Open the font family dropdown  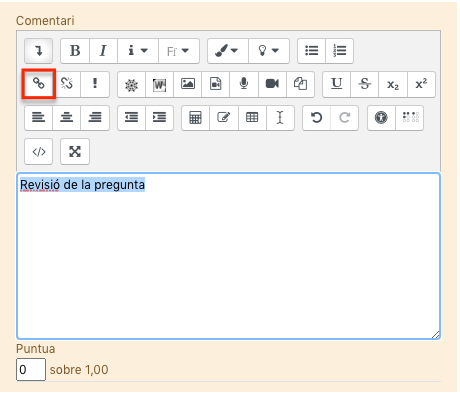coord(179,51)
